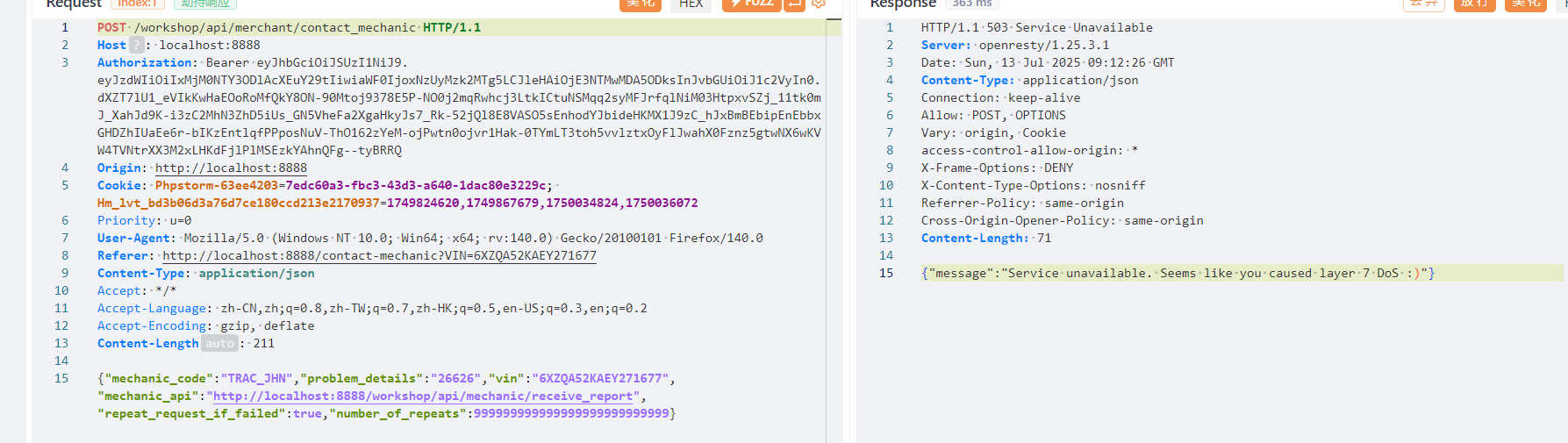
Task: Click the Hm_lvt_bd3b06d3 cookie key
Action: pos(239,203)
